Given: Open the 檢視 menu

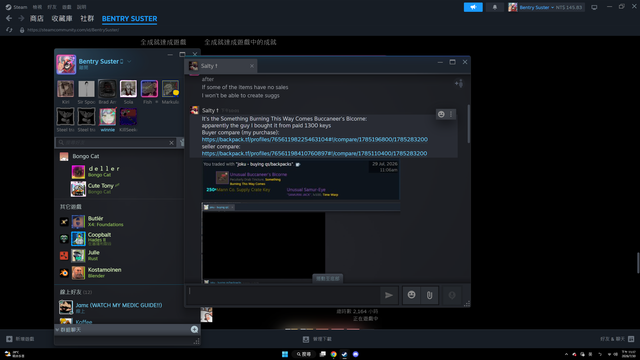Looking at the screenshot, I should point(37,7).
